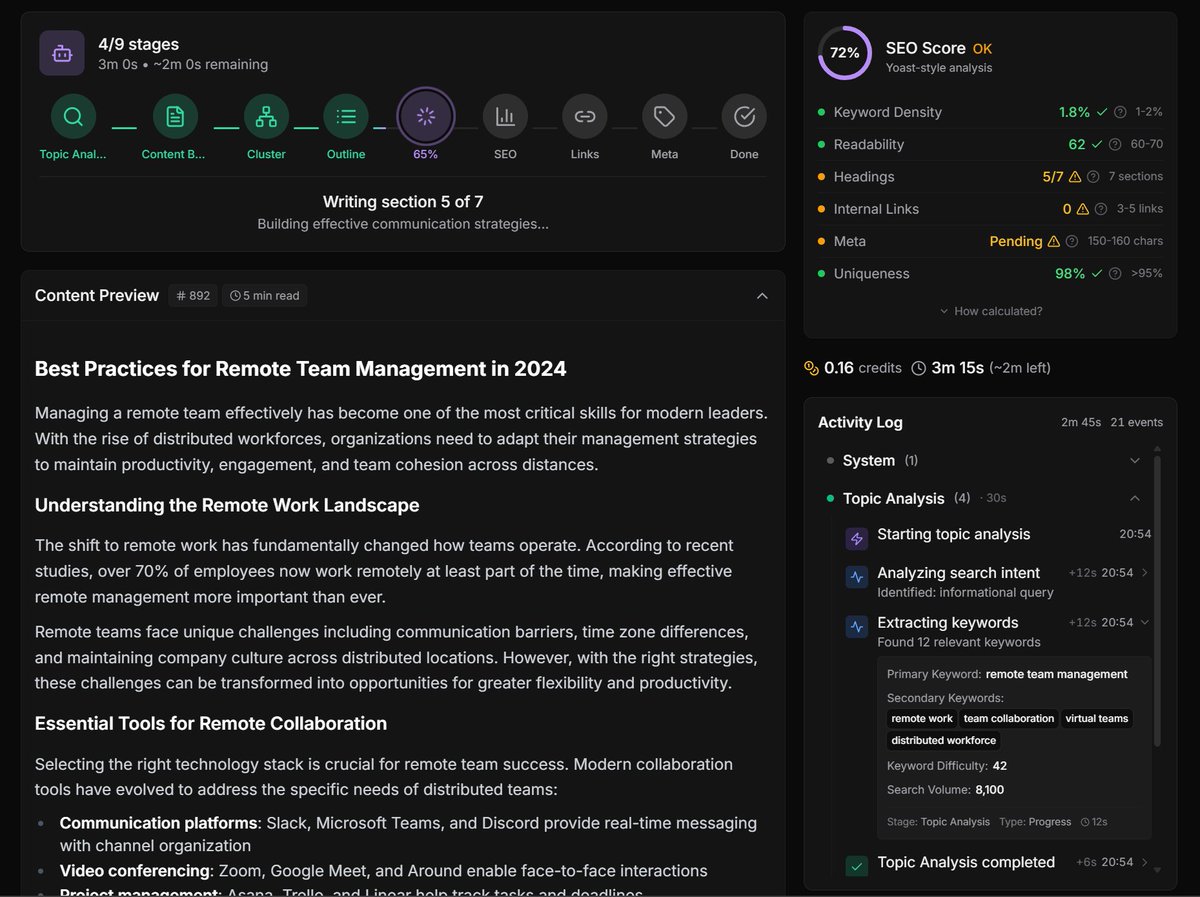Click the Communication platforms bullet item
The image size is (1200, 897).
click(408, 833)
